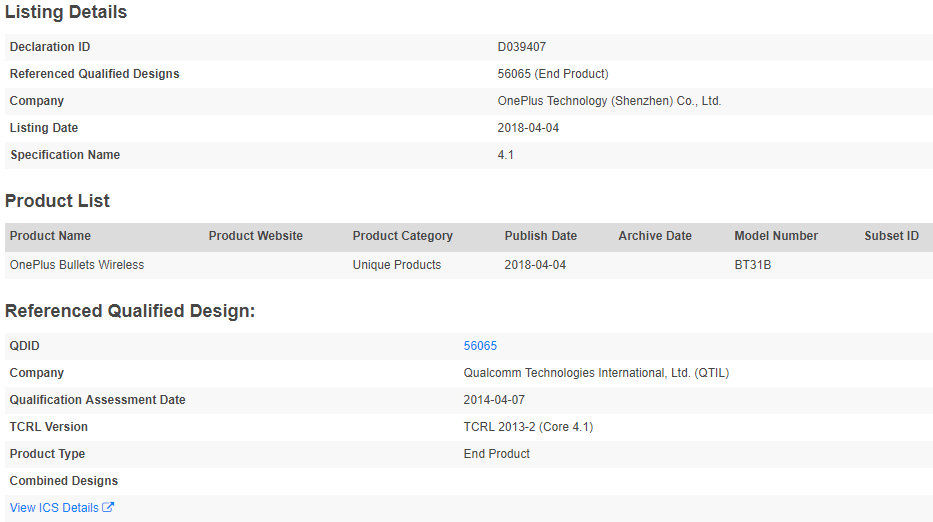933x522 pixels.
Task: Click the BT31B model number cell
Action: coord(752,265)
